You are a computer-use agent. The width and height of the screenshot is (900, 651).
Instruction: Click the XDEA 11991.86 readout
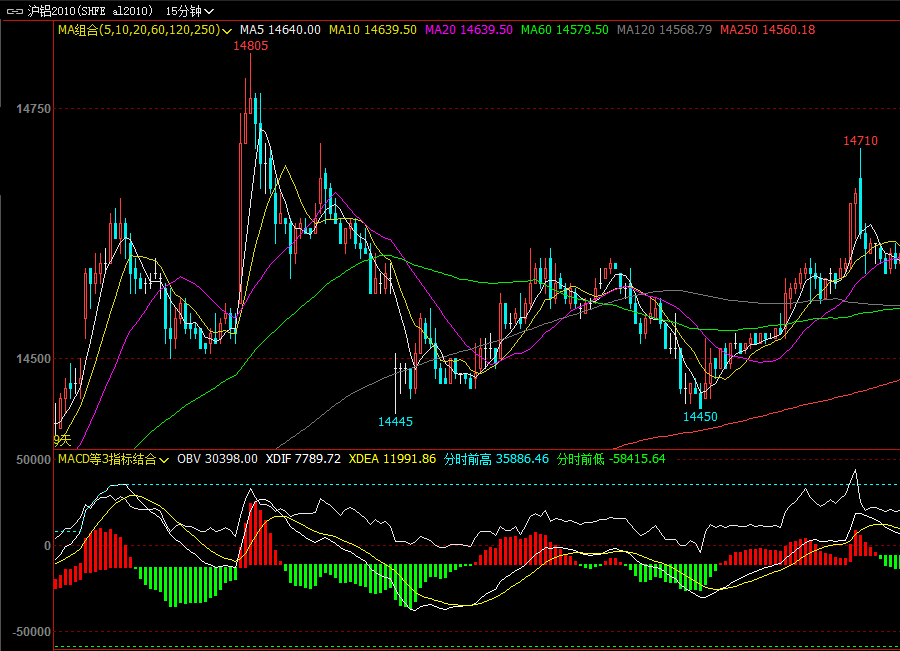(392, 459)
